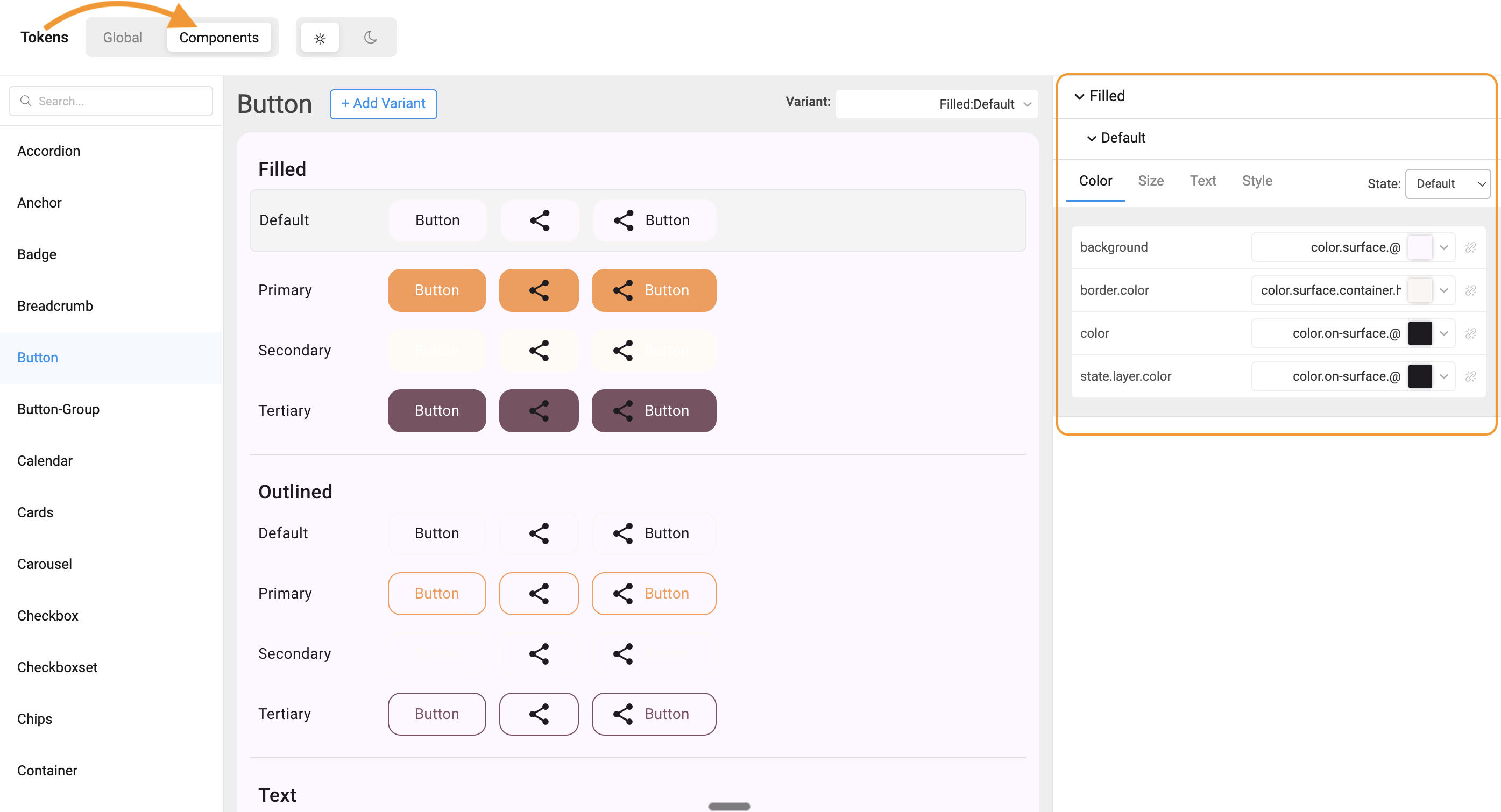This screenshot has height=812, width=1501.
Task: Select Calendar in the component list
Action: pyautogui.click(x=45, y=461)
